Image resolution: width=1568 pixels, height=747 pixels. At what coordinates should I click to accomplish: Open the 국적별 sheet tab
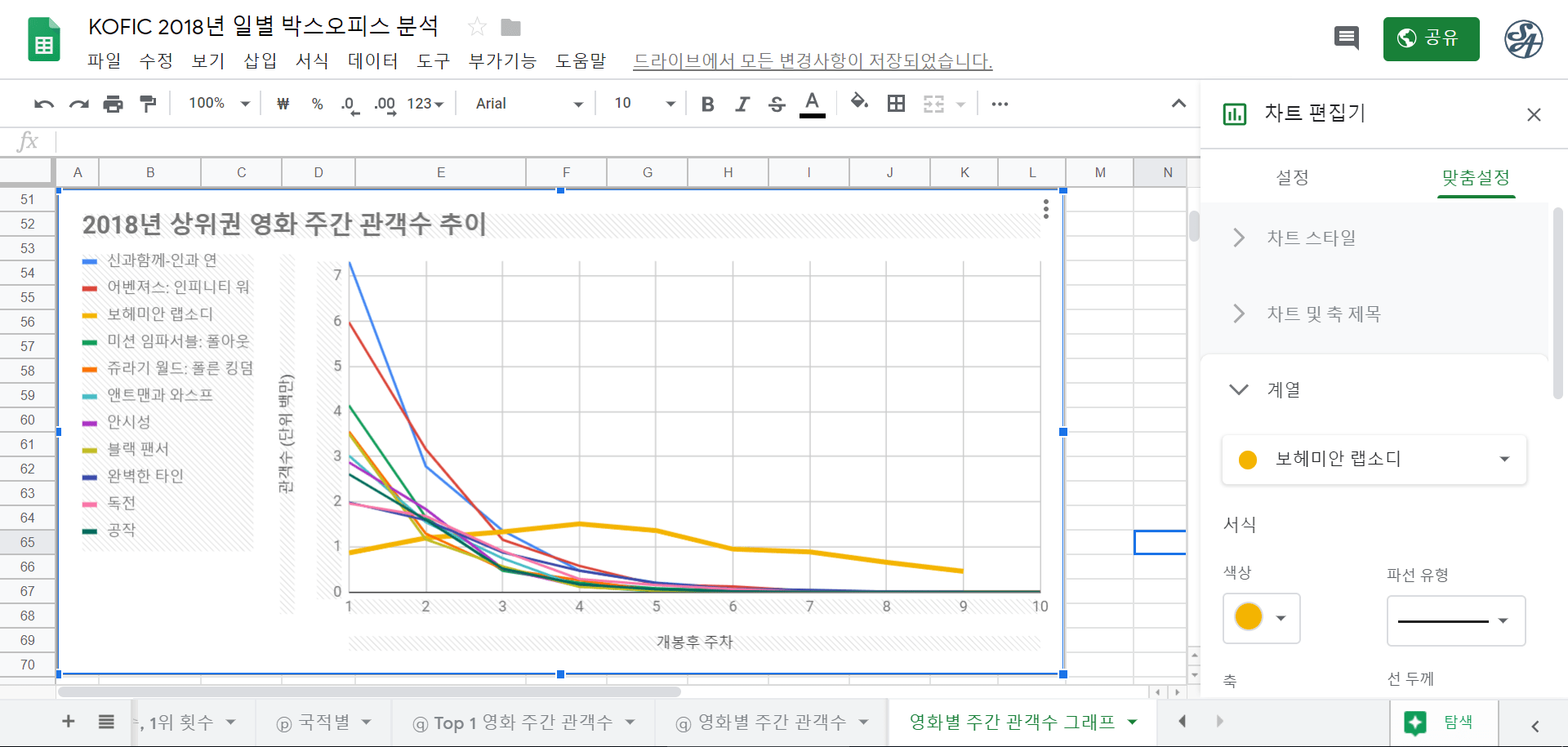[324, 722]
